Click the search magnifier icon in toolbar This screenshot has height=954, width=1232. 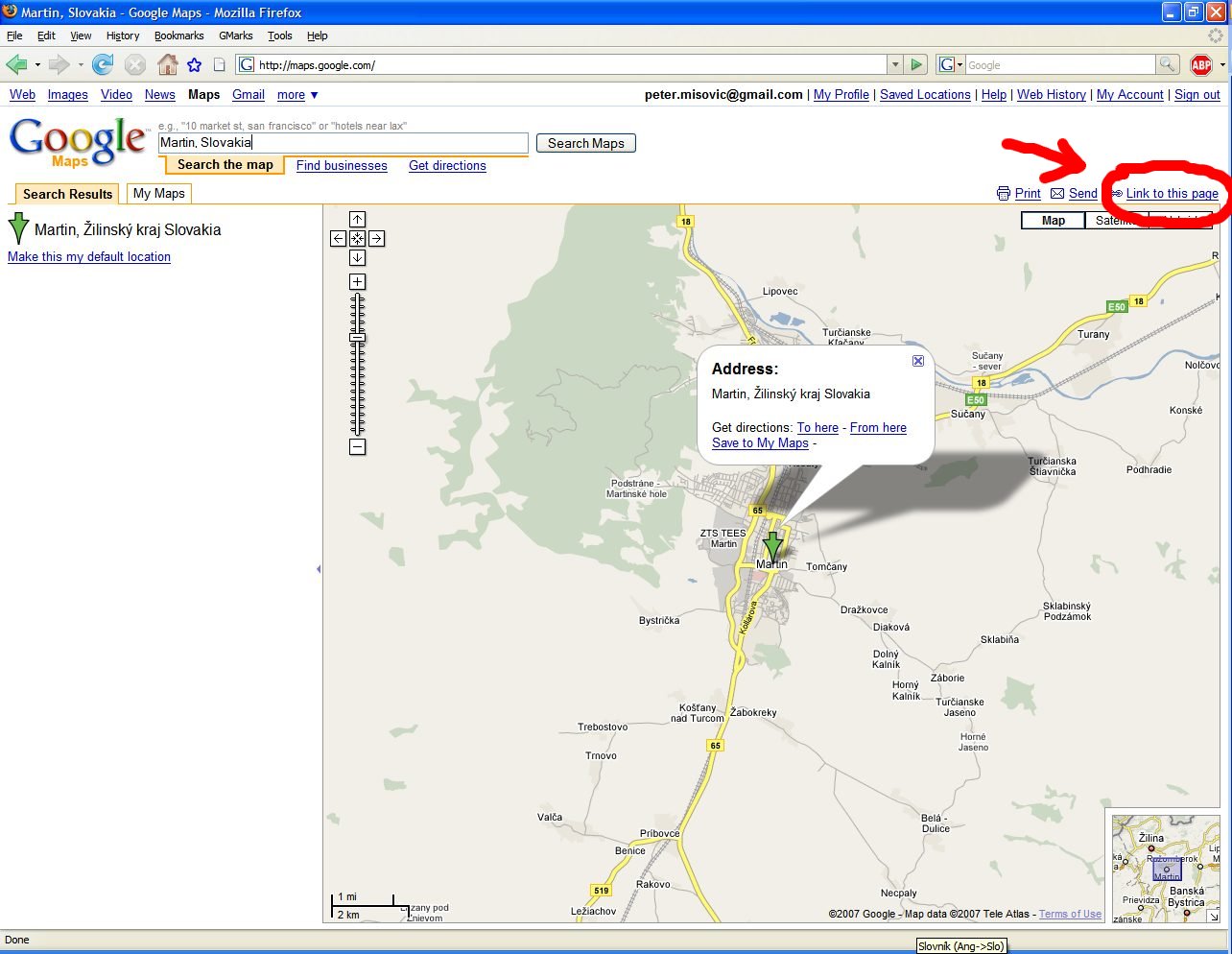1167,64
